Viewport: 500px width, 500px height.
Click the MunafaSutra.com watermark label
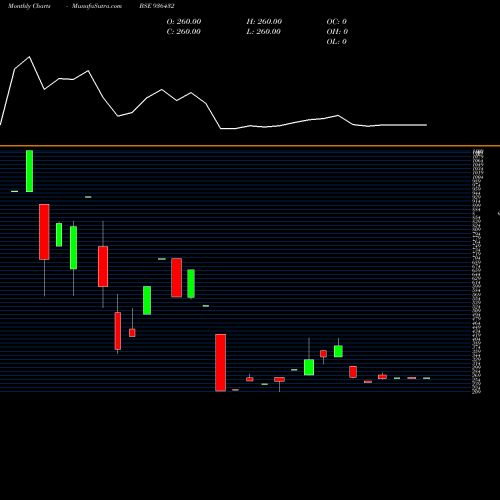[x=97, y=6]
